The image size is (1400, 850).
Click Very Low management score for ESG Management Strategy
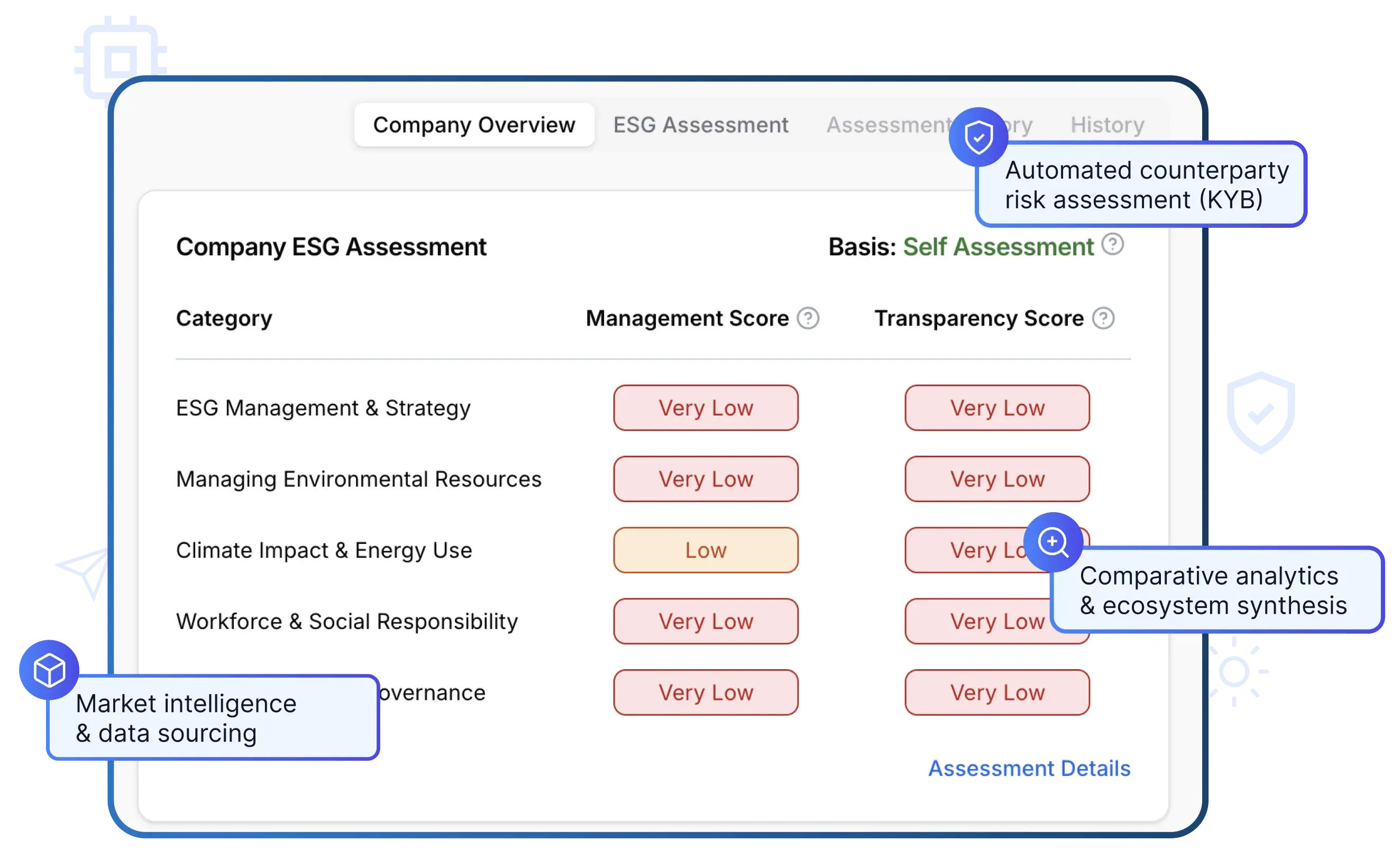click(x=706, y=408)
